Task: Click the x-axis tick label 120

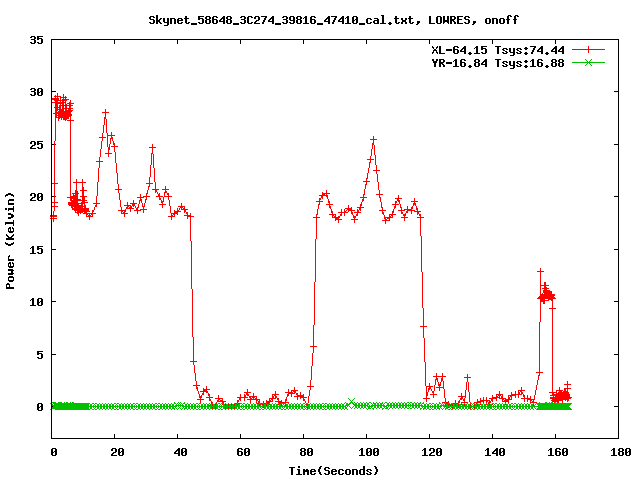Action: [x=432, y=452]
